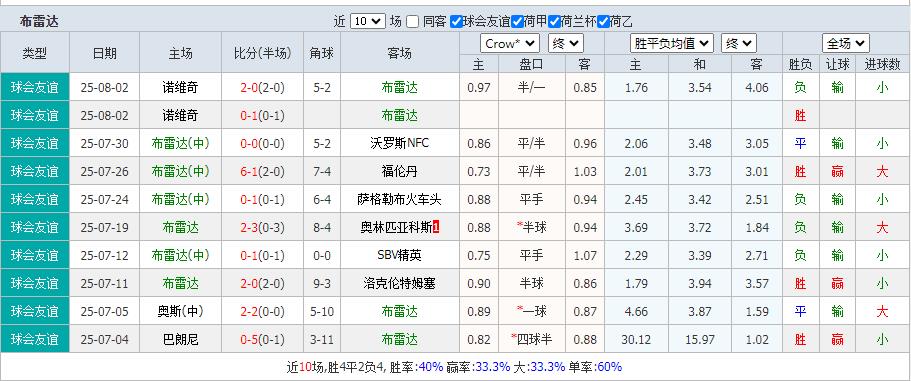Click the corner count 5-10 in the 奥斯 row
Screen dimensions: 911x381
[x=322, y=311]
